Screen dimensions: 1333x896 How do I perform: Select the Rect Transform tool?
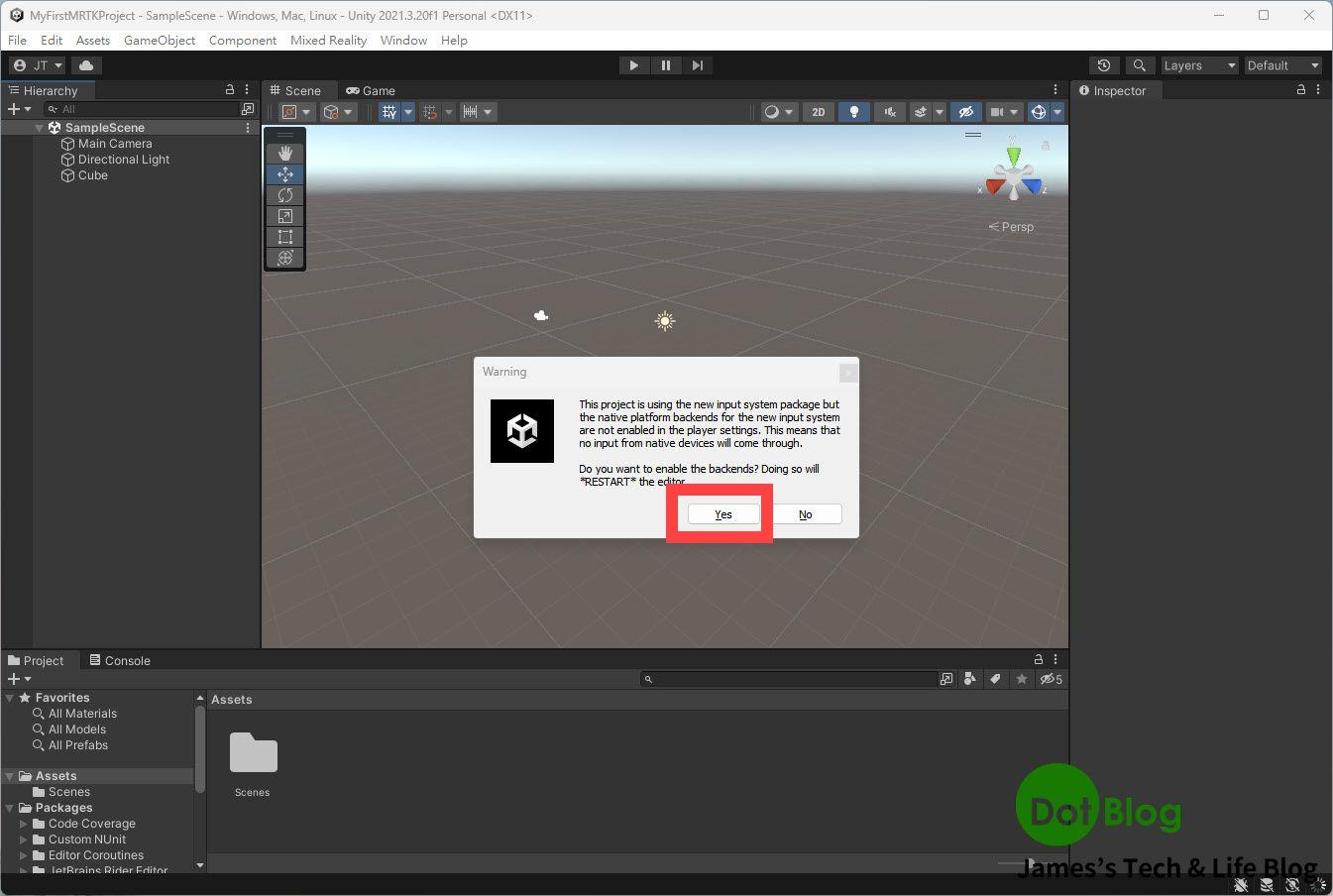[284, 237]
